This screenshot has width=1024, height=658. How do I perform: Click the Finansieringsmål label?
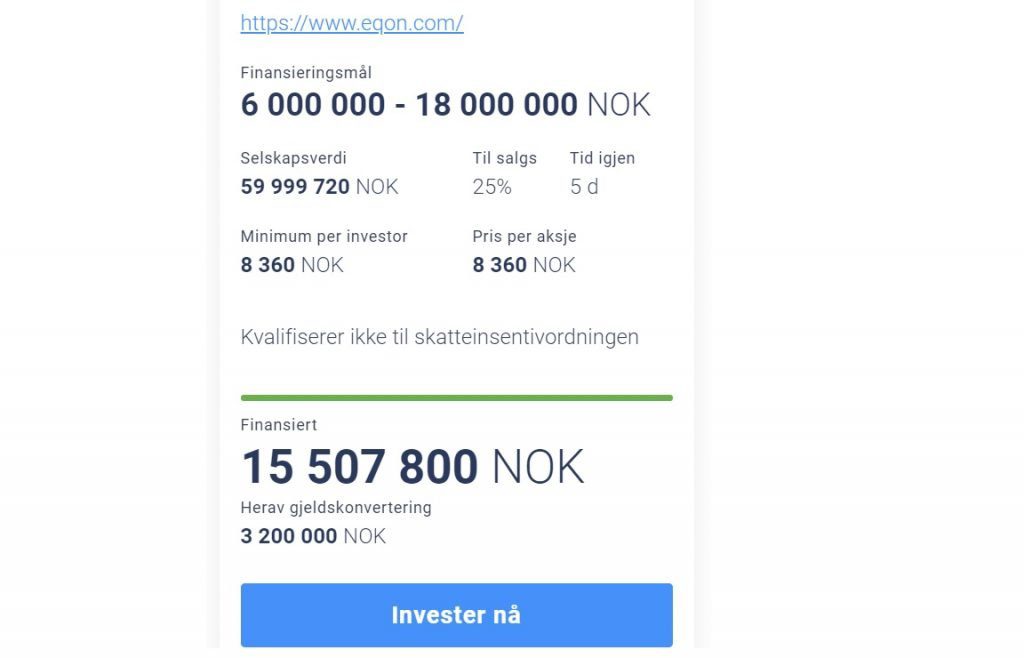(x=306, y=72)
